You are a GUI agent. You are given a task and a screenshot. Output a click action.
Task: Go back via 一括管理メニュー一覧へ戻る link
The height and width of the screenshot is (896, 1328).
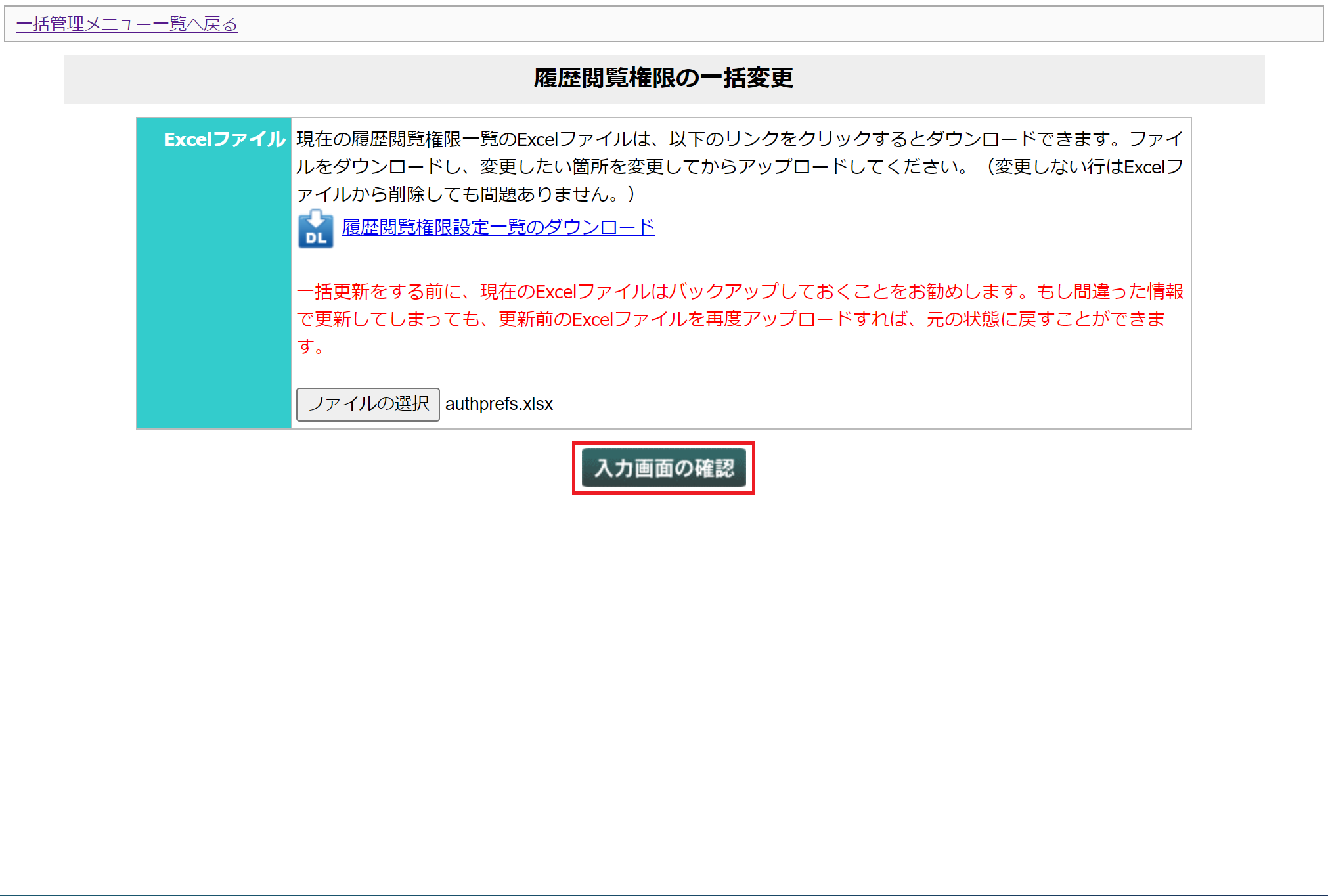click(x=127, y=24)
